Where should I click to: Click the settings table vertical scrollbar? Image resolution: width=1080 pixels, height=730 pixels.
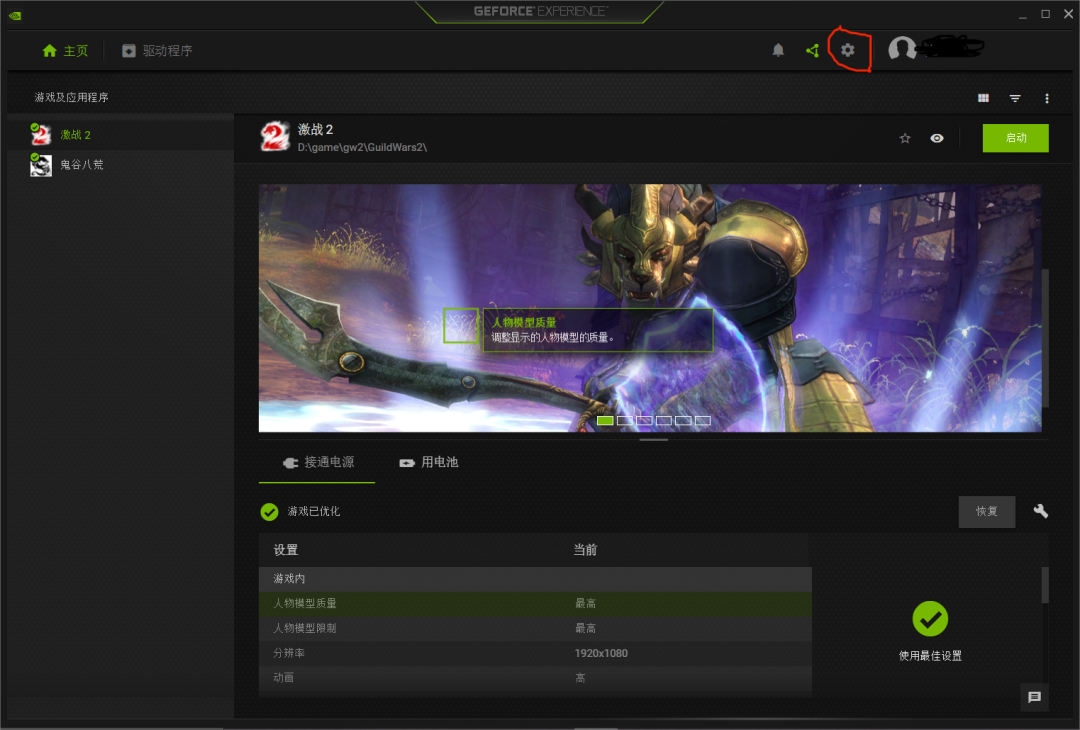point(1045,585)
